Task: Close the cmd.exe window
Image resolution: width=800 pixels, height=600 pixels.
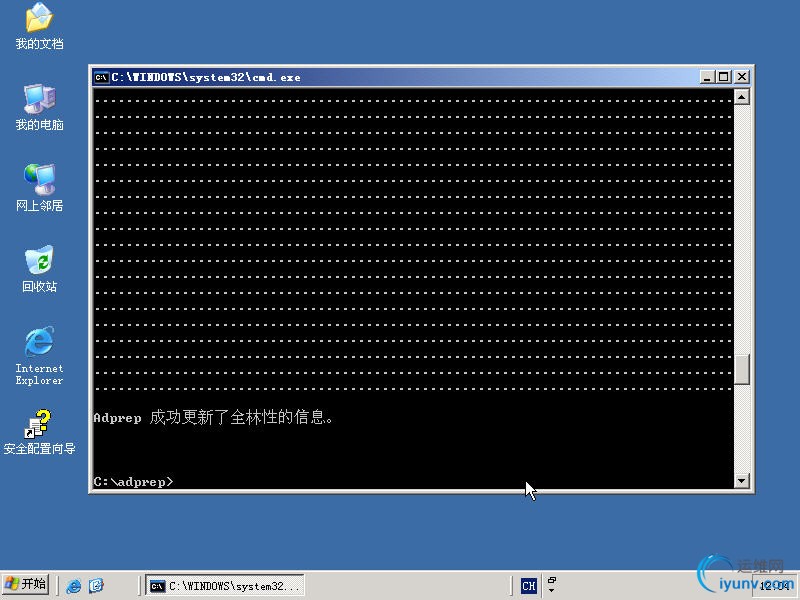Action: [x=742, y=77]
